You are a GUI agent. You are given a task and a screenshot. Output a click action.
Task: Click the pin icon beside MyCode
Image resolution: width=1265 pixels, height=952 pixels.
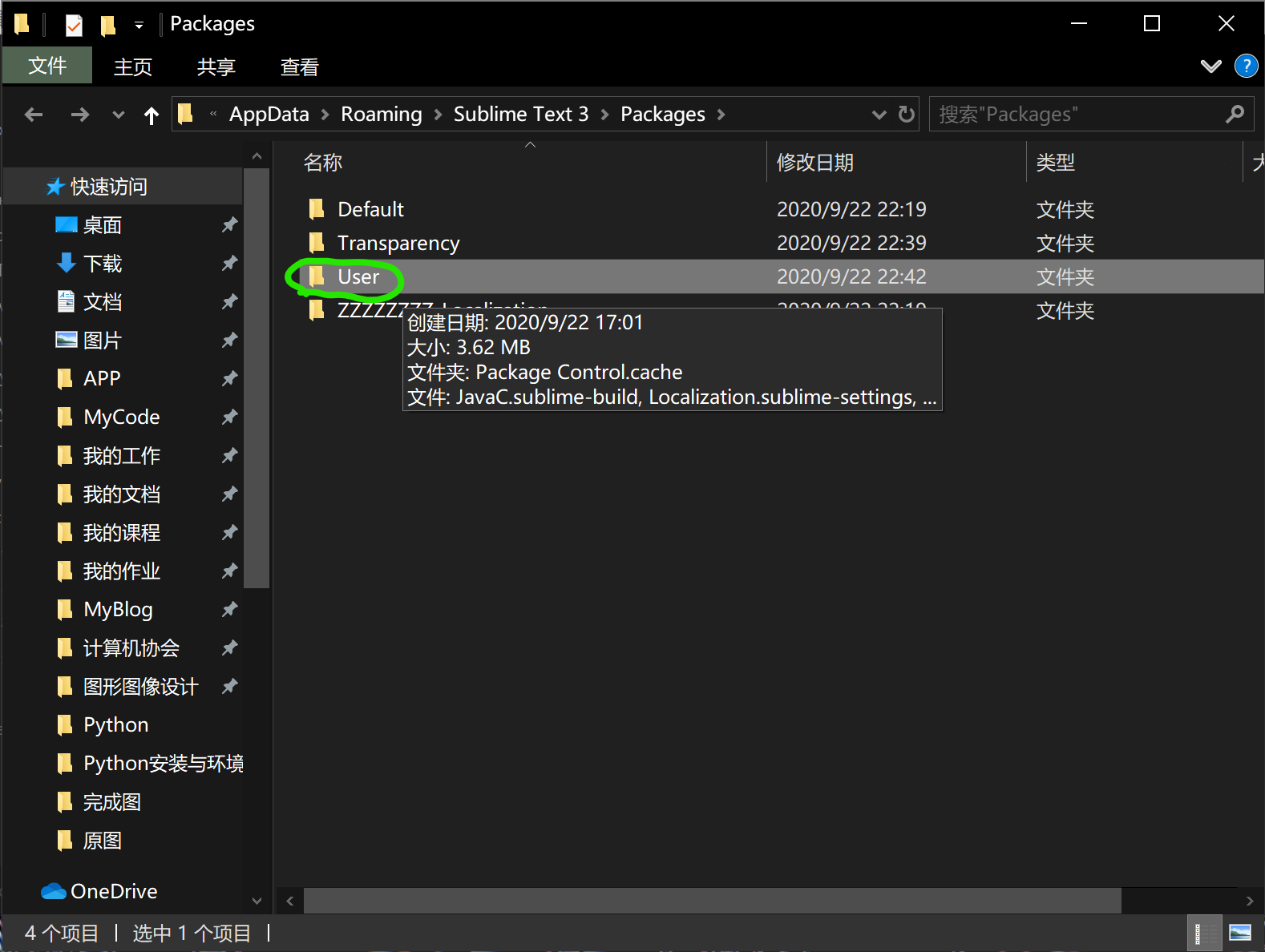pos(229,417)
